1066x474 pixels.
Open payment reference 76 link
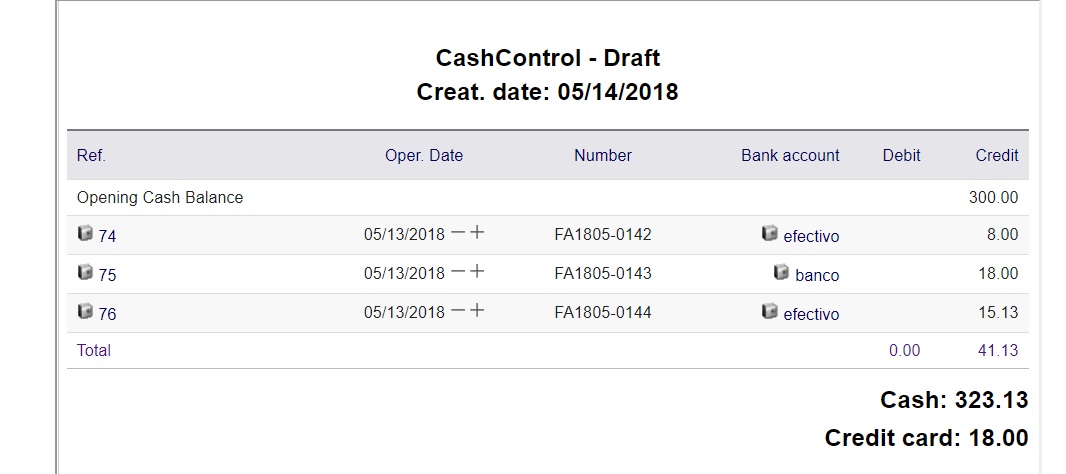[107, 315]
